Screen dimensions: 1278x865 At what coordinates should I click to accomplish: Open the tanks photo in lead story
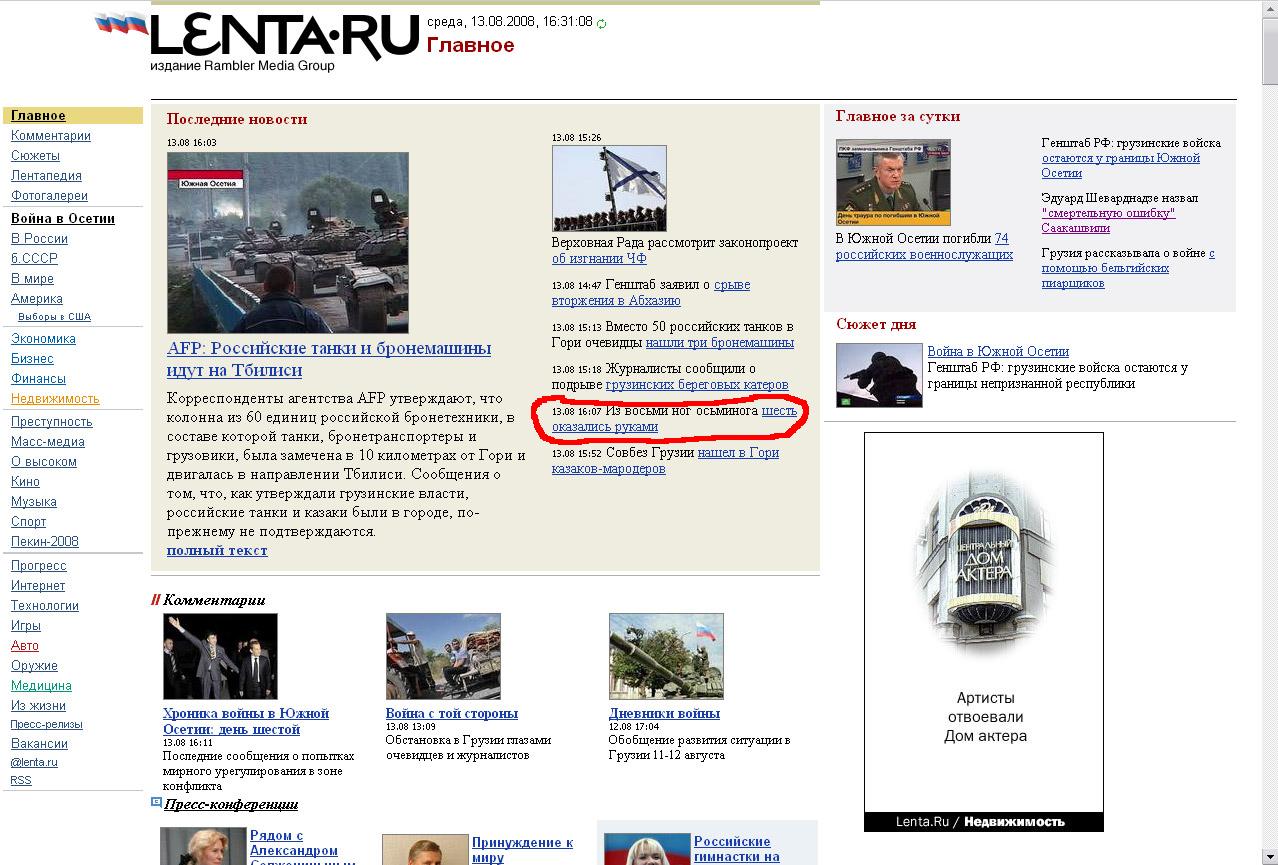pyautogui.click(x=287, y=242)
